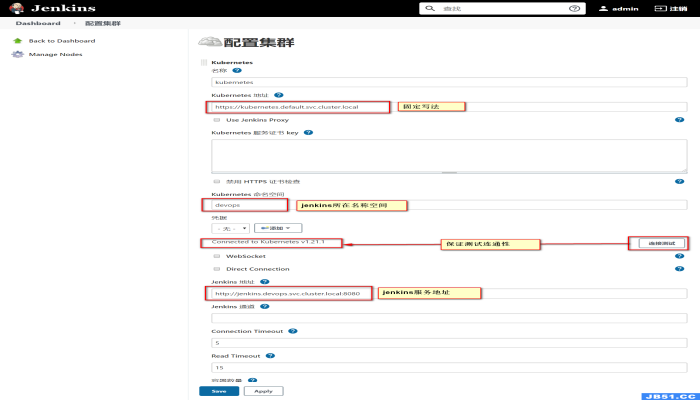Viewport: 700px width, 400px height.
Task: Click the Manage Nodes gear icon
Action: pyautogui.click(x=17, y=54)
